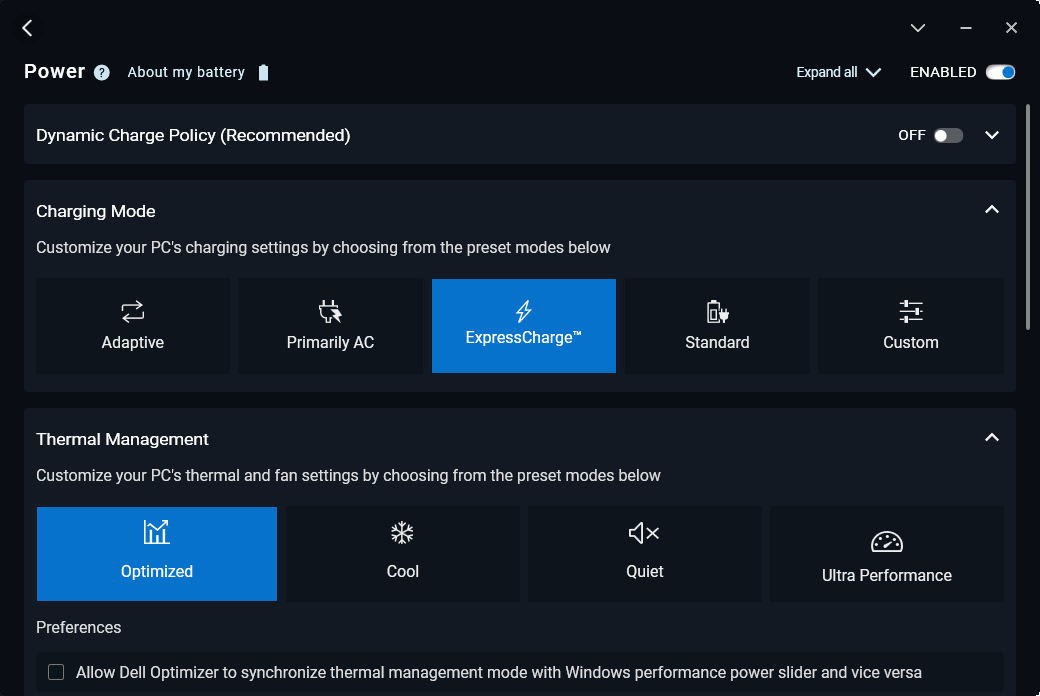Collapse the Thermal Management section
Image resolution: width=1040 pixels, height=696 pixels.
(x=992, y=438)
